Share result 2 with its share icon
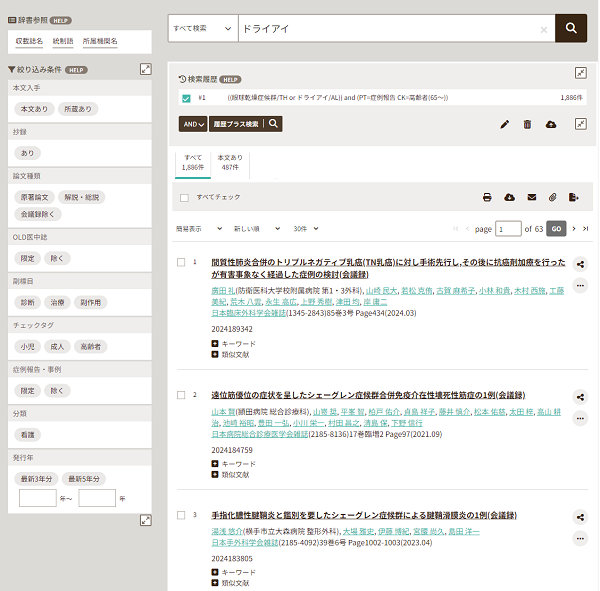 click(580, 397)
